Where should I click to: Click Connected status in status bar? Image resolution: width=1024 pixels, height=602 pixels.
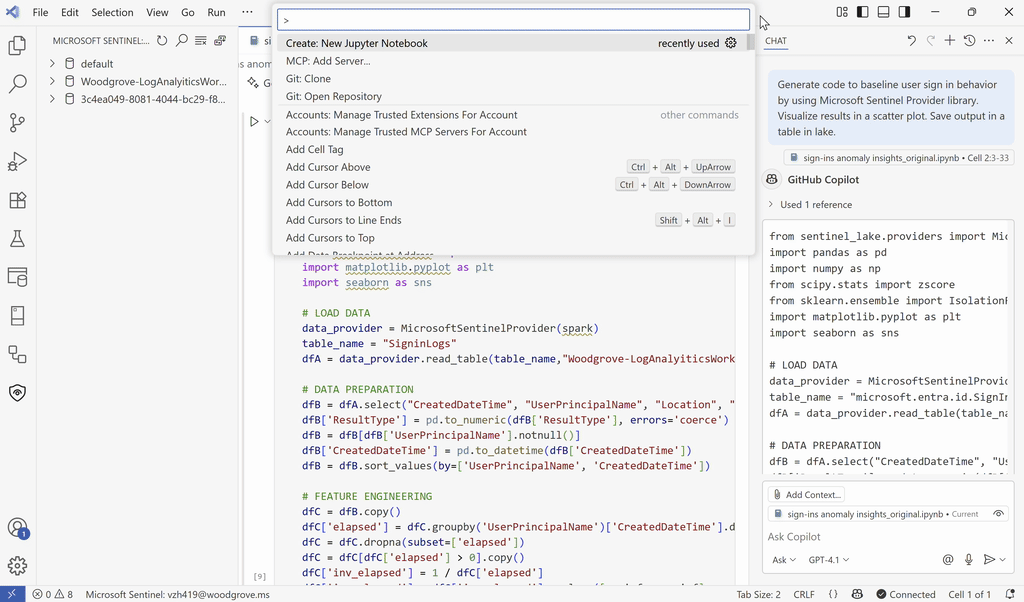tap(905, 594)
